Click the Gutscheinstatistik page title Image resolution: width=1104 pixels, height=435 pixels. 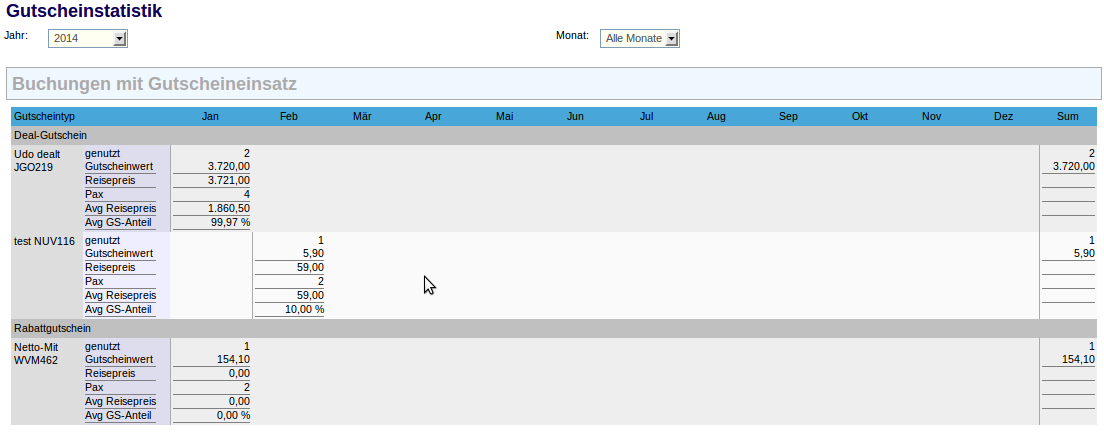84,12
